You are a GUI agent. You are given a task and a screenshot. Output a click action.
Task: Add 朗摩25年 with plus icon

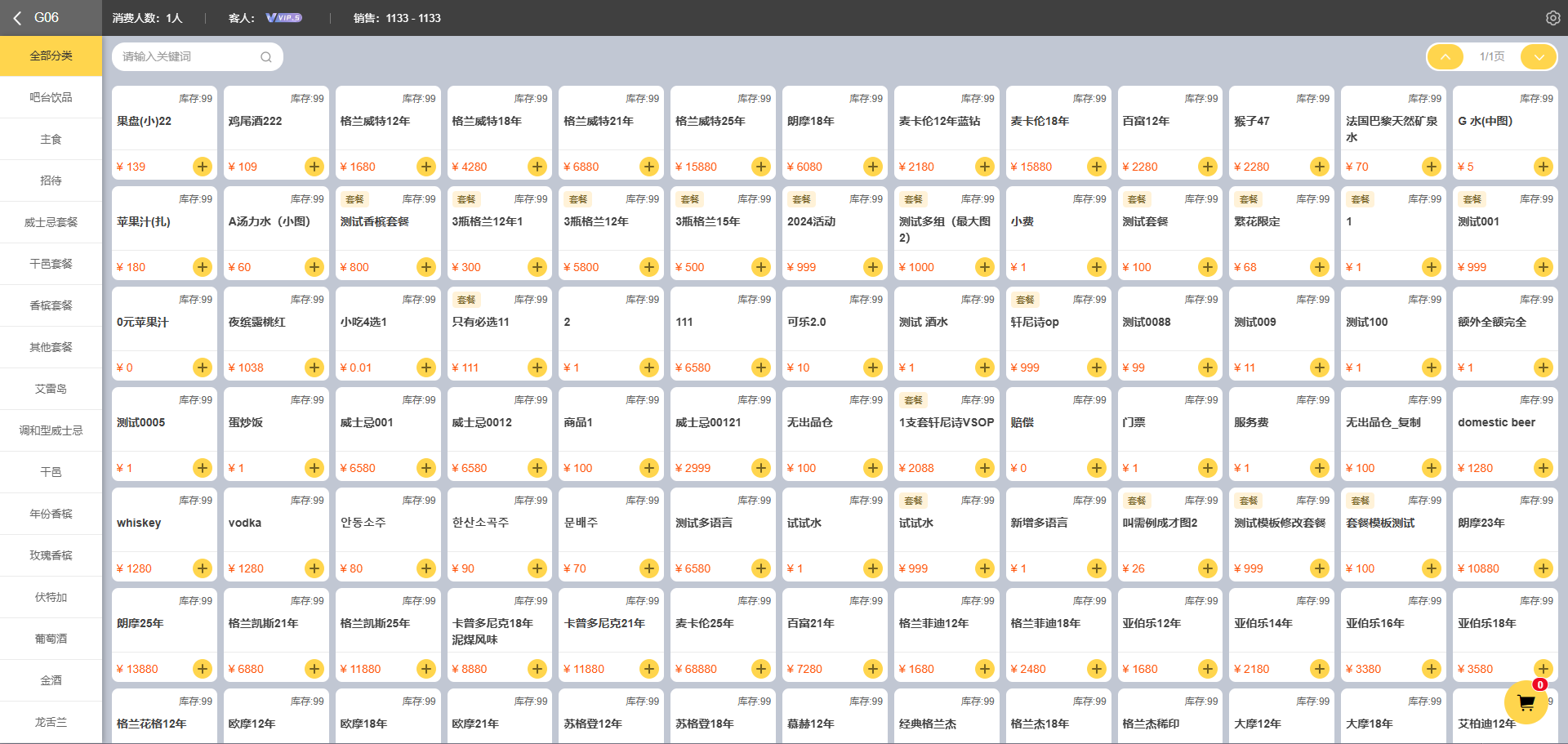pyautogui.click(x=202, y=669)
